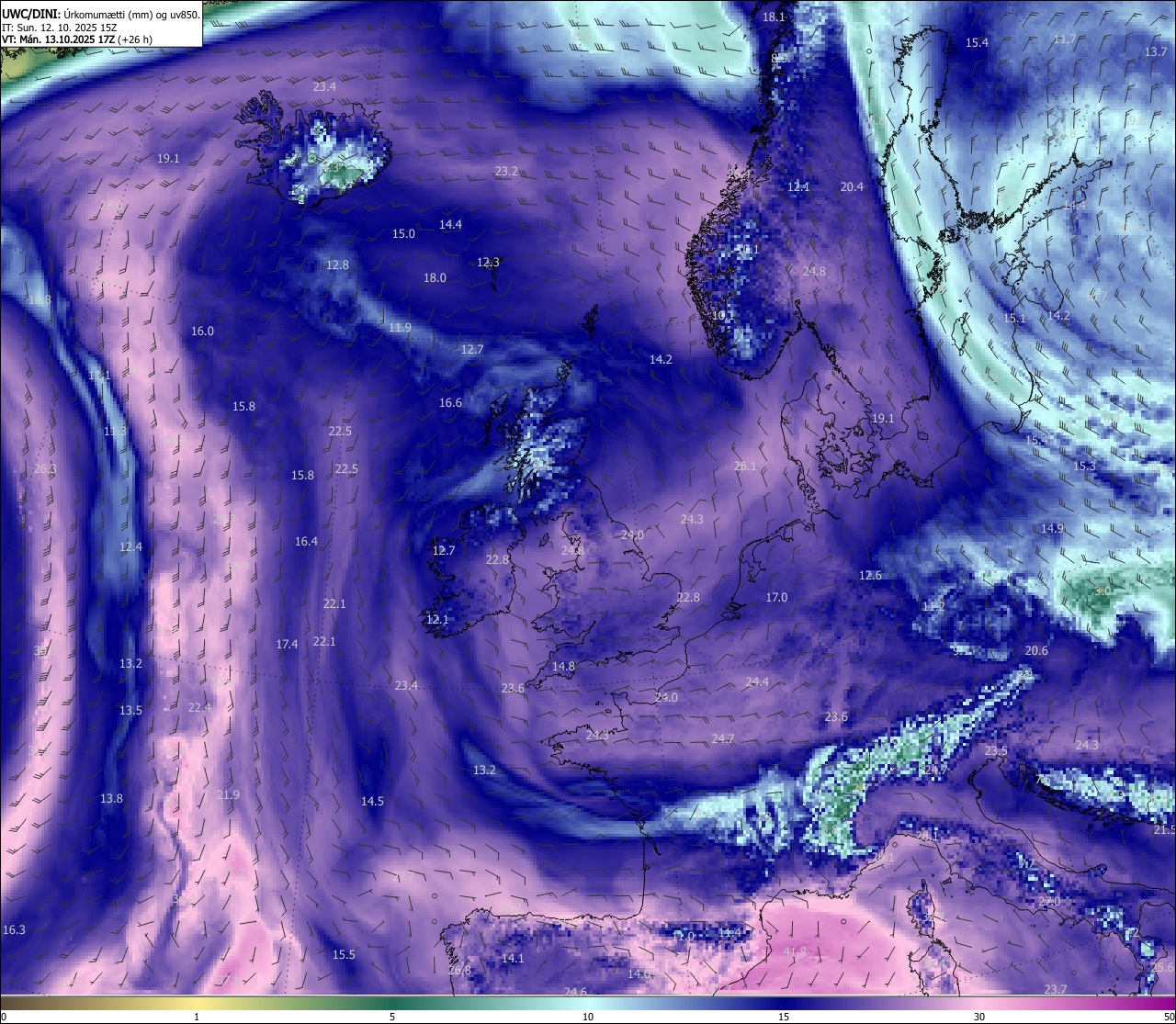Screen dimensions: 1176x1024
Task: Click the 23.7 value label
Action: pyautogui.click(x=1056, y=990)
